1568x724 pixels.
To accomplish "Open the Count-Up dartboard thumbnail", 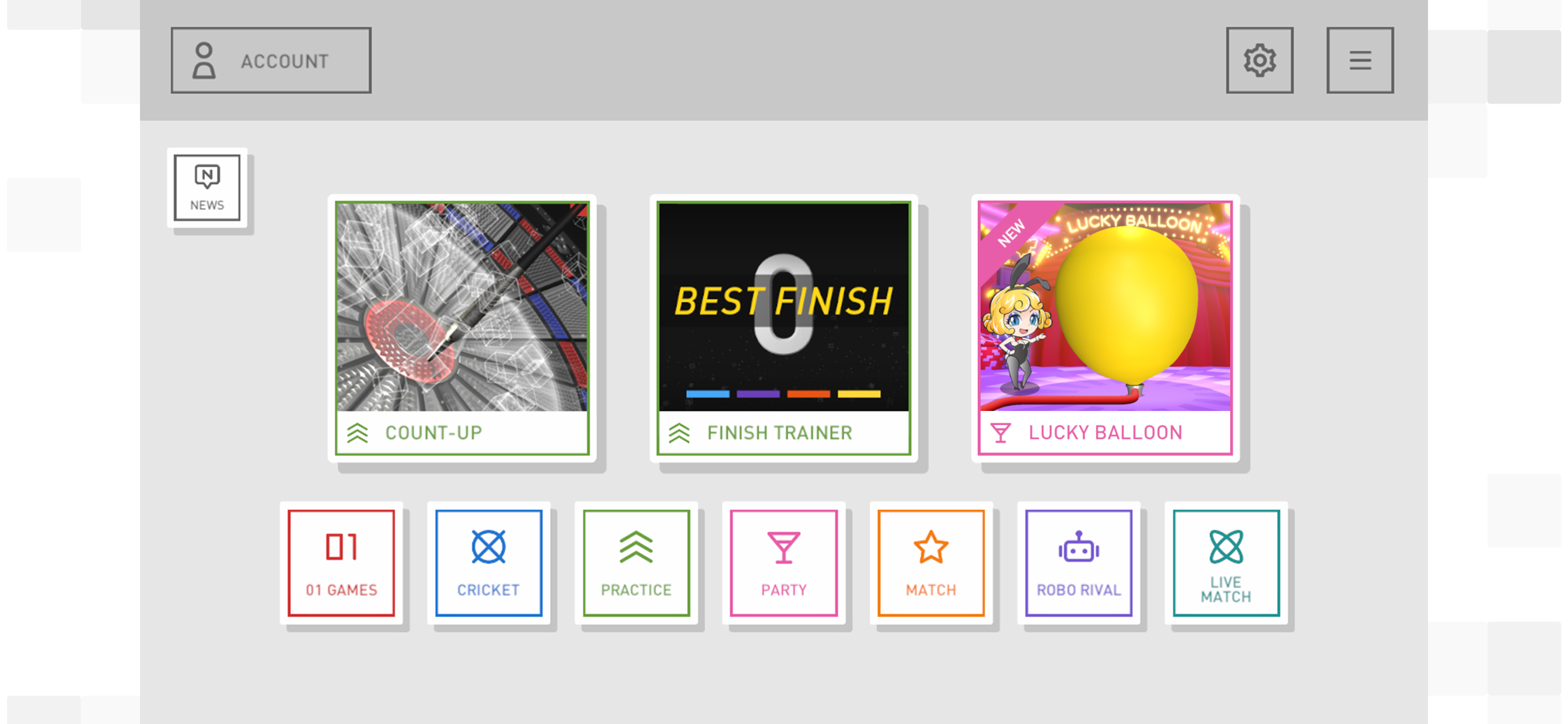I will click(462, 307).
